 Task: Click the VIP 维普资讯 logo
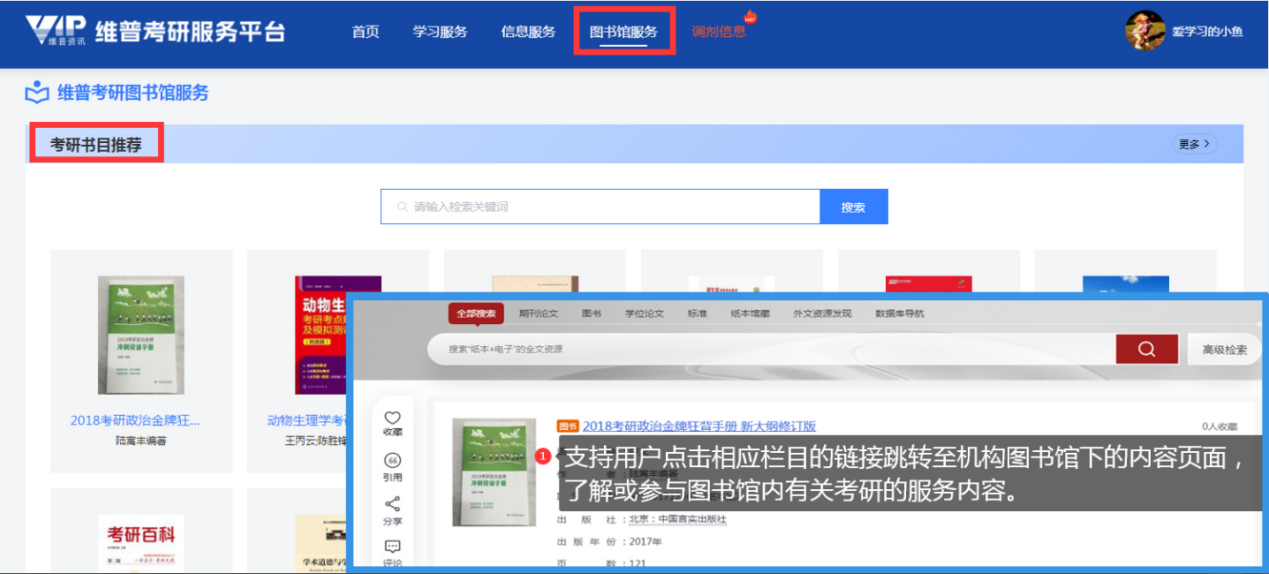pyautogui.click(x=55, y=31)
